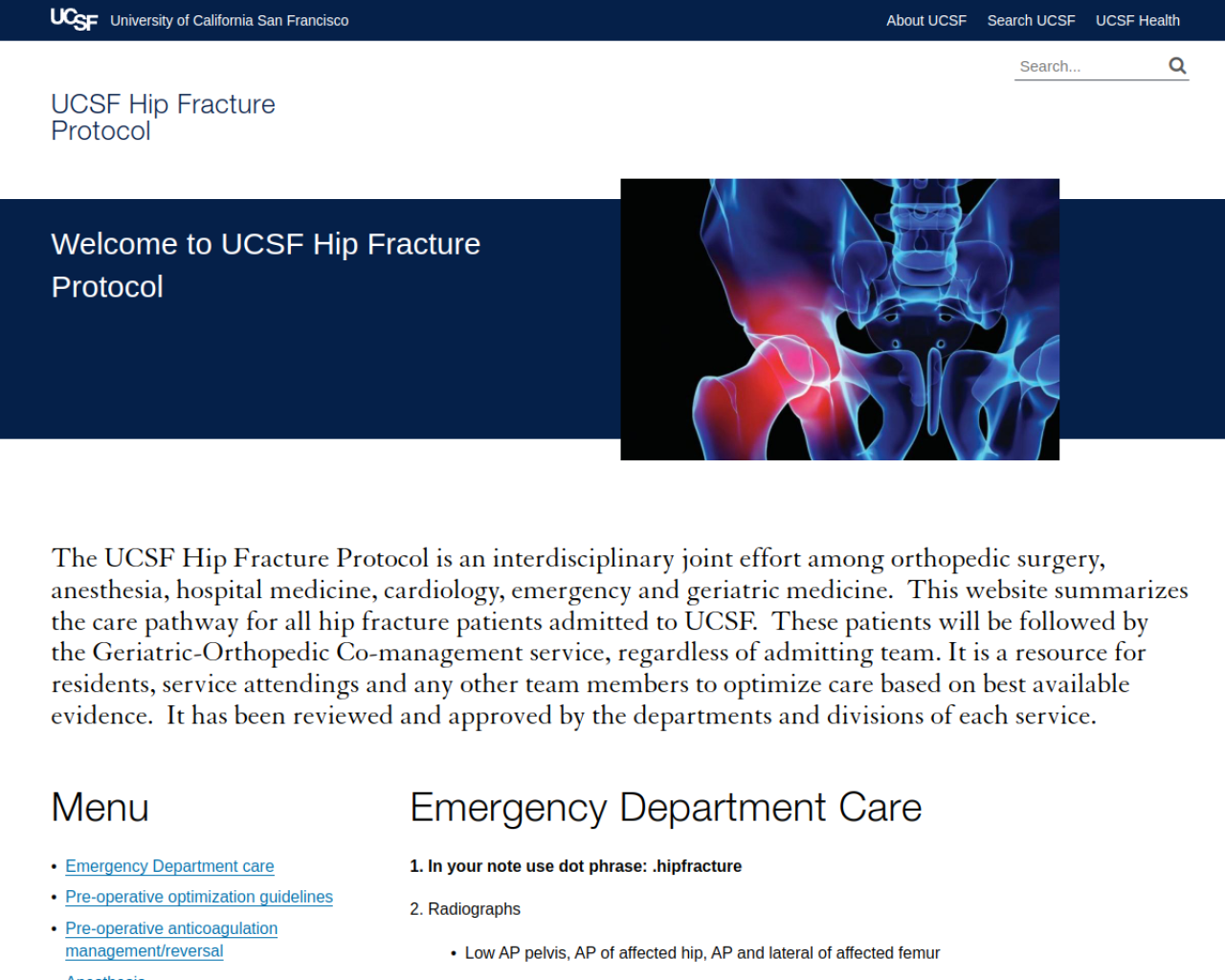The width and height of the screenshot is (1225, 980).
Task: Click the Welcome to UCSF Hip Fracture Protocol heading
Action: coord(265,265)
